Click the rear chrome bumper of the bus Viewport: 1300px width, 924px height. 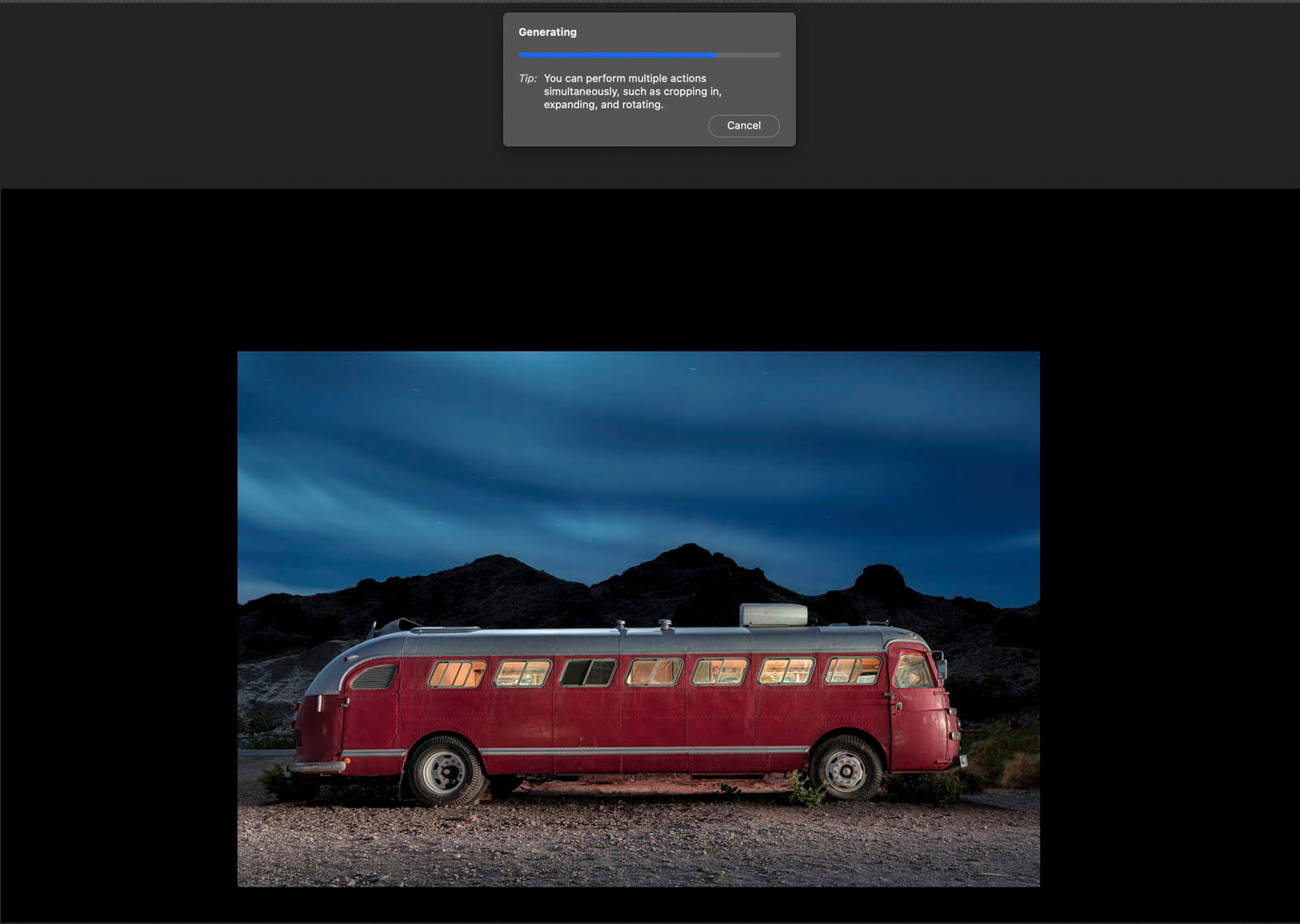click(x=317, y=766)
